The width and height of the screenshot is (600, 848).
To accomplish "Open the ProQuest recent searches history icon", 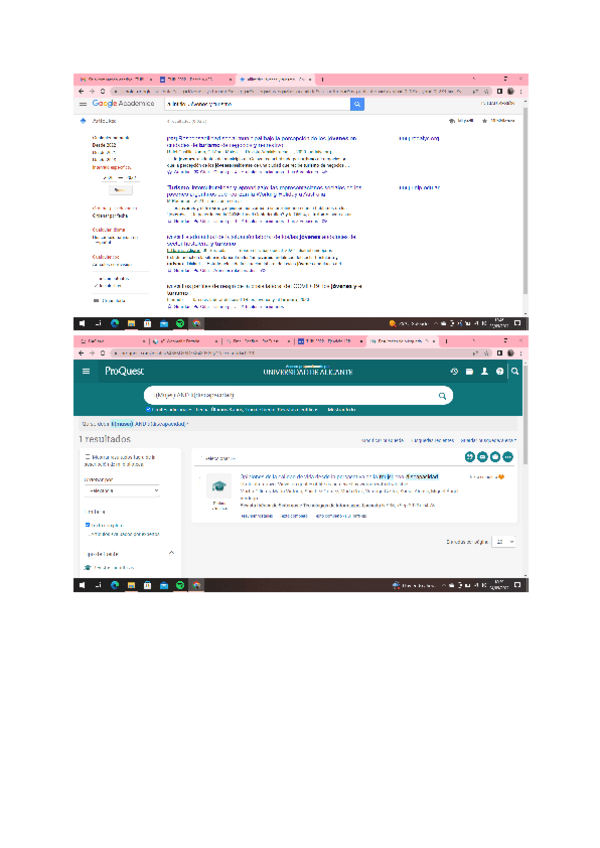I will tap(453, 371).
